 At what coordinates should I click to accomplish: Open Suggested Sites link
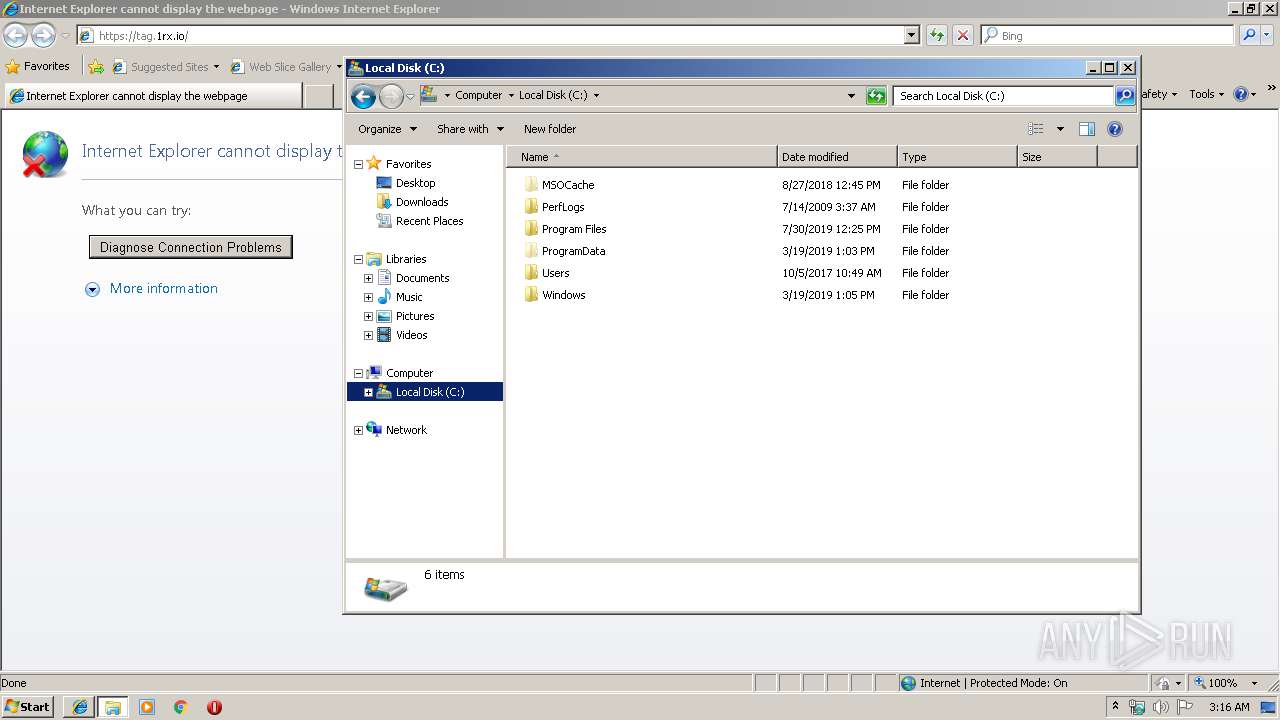(x=167, y=67)
